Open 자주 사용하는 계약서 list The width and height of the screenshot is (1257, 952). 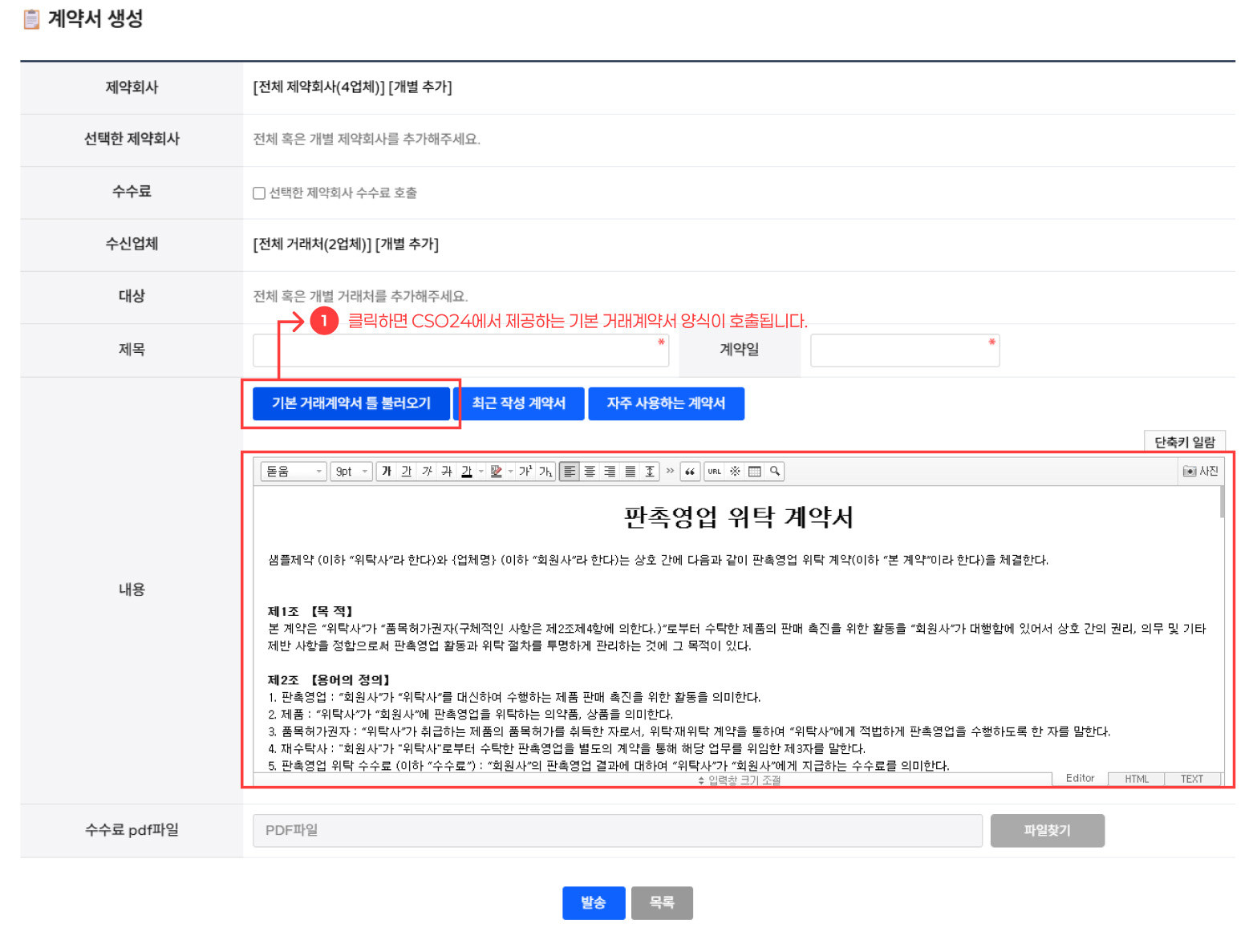tap(666, 403)
